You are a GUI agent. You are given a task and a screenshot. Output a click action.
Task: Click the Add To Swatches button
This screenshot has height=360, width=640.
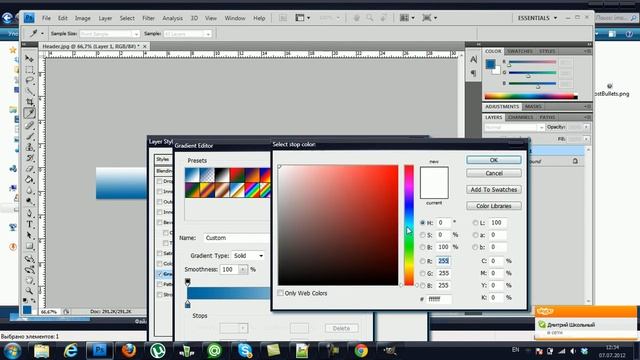pos(494,190)
